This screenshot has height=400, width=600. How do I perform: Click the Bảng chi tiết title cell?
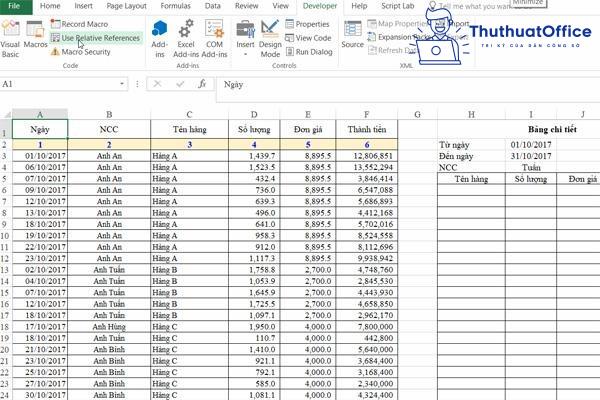(x=552, y=129)
